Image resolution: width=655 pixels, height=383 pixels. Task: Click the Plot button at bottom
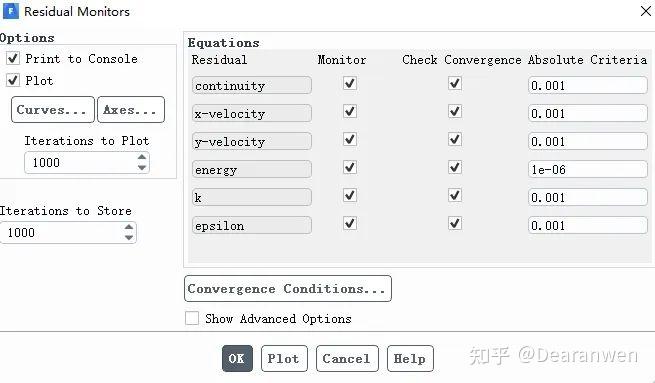click(284, 358)
